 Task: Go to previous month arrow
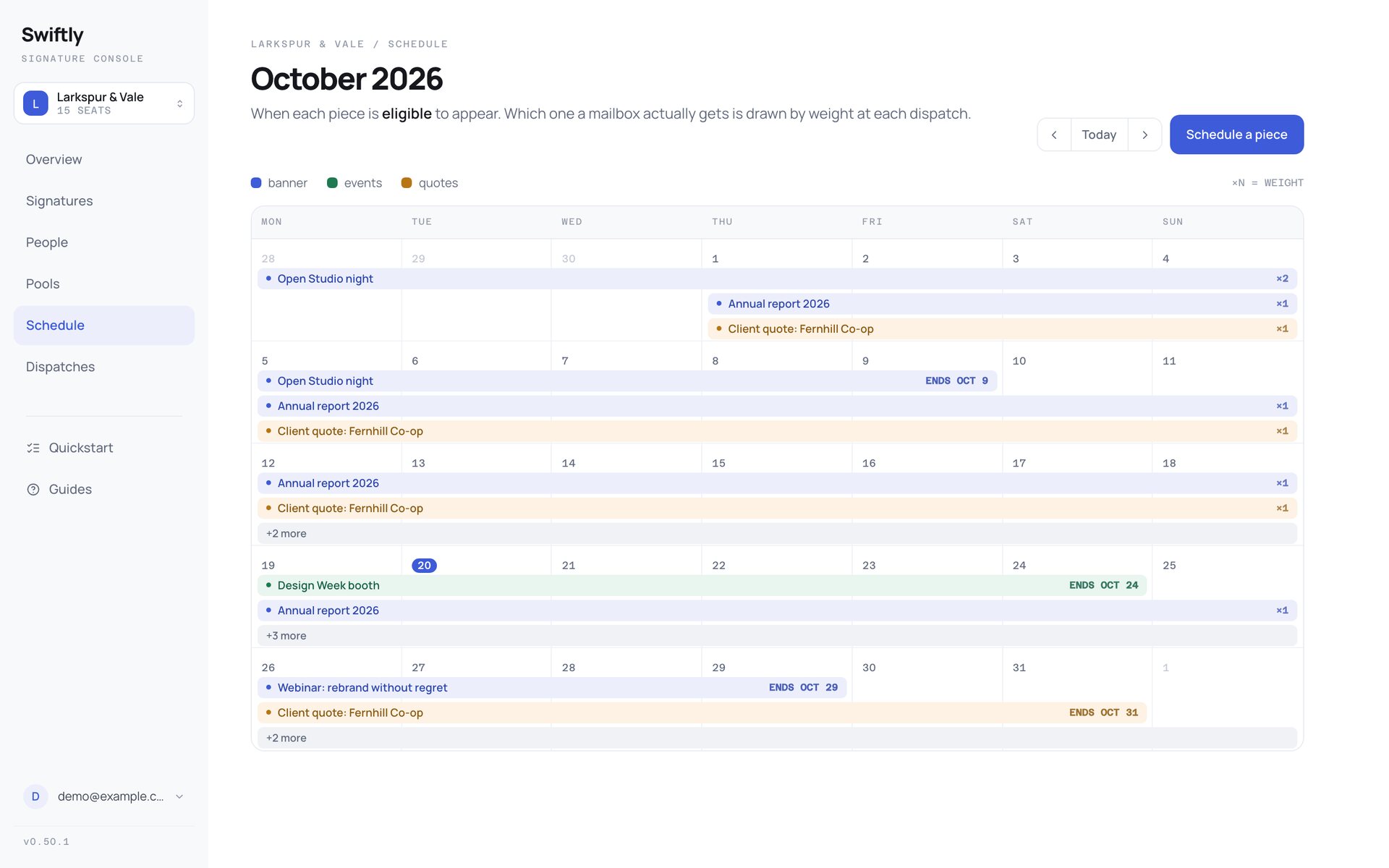[x=1054, y=135]
